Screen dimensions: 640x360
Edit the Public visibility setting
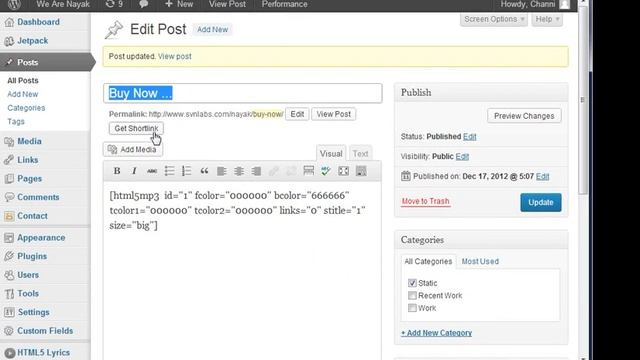point(462,156)
